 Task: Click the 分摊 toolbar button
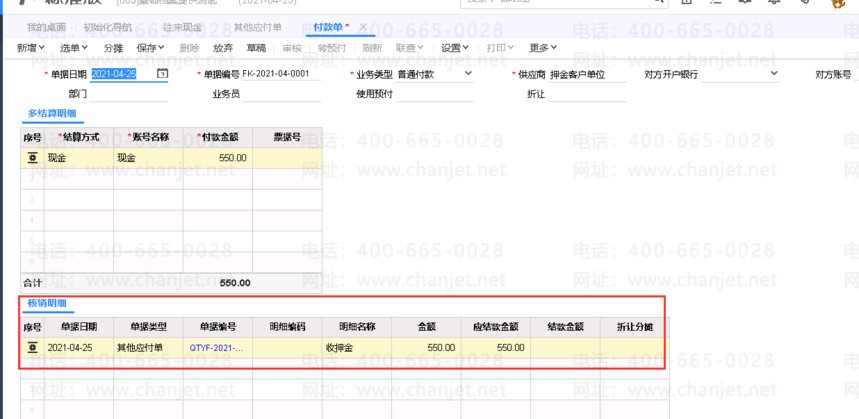(x=113, y=48)
